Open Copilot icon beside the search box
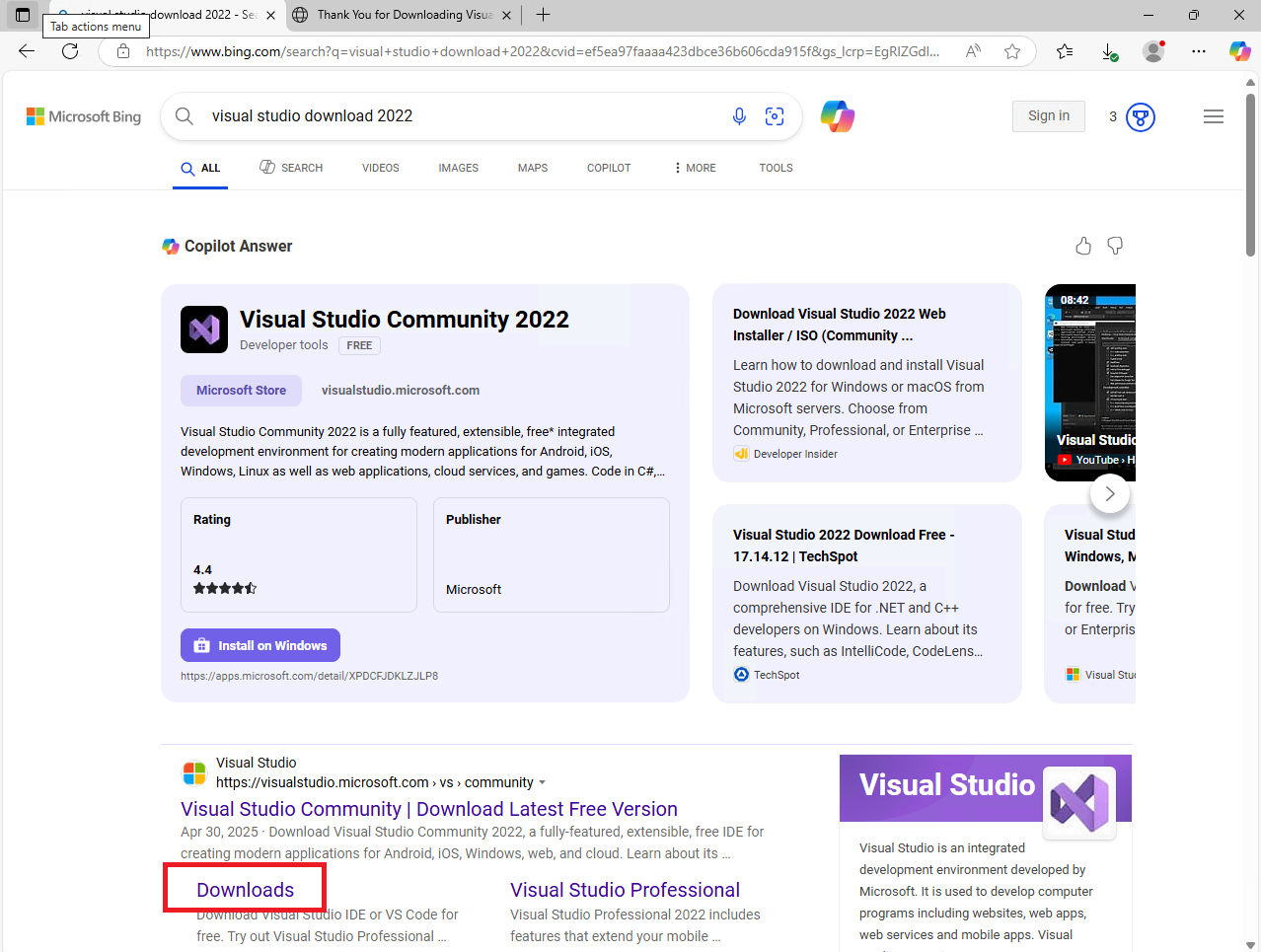The height and width of the screenshot is (952, 1261). [x=837, y=116]
